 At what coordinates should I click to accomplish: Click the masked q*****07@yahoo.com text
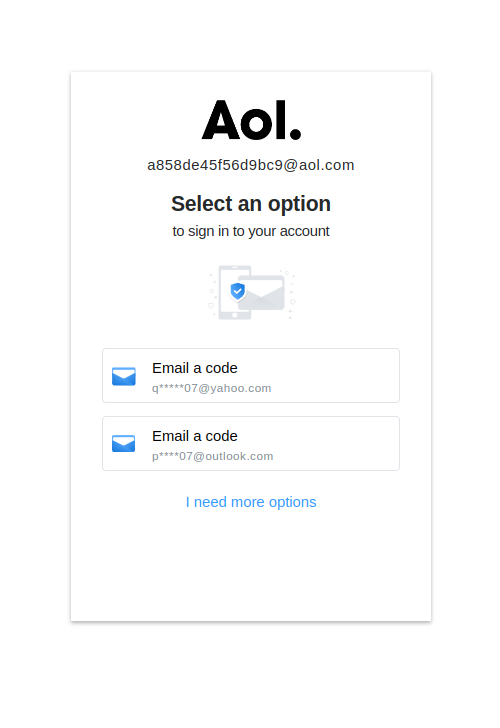(x=212, y=388)
